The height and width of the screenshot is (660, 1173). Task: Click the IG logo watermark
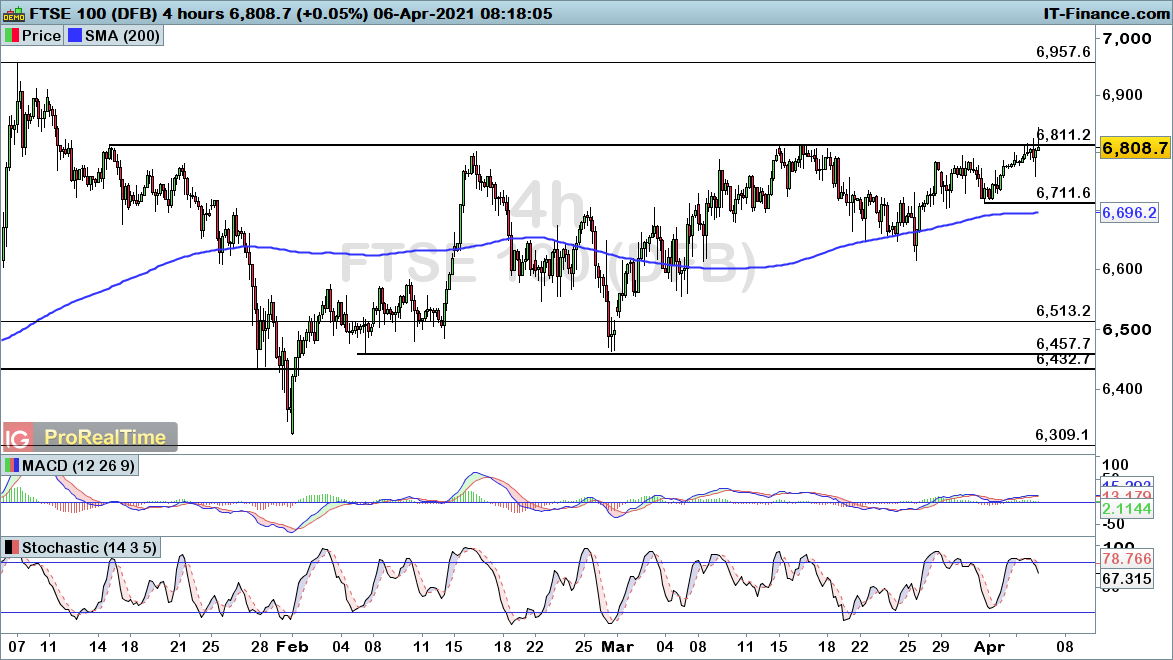tap(16, 437)
